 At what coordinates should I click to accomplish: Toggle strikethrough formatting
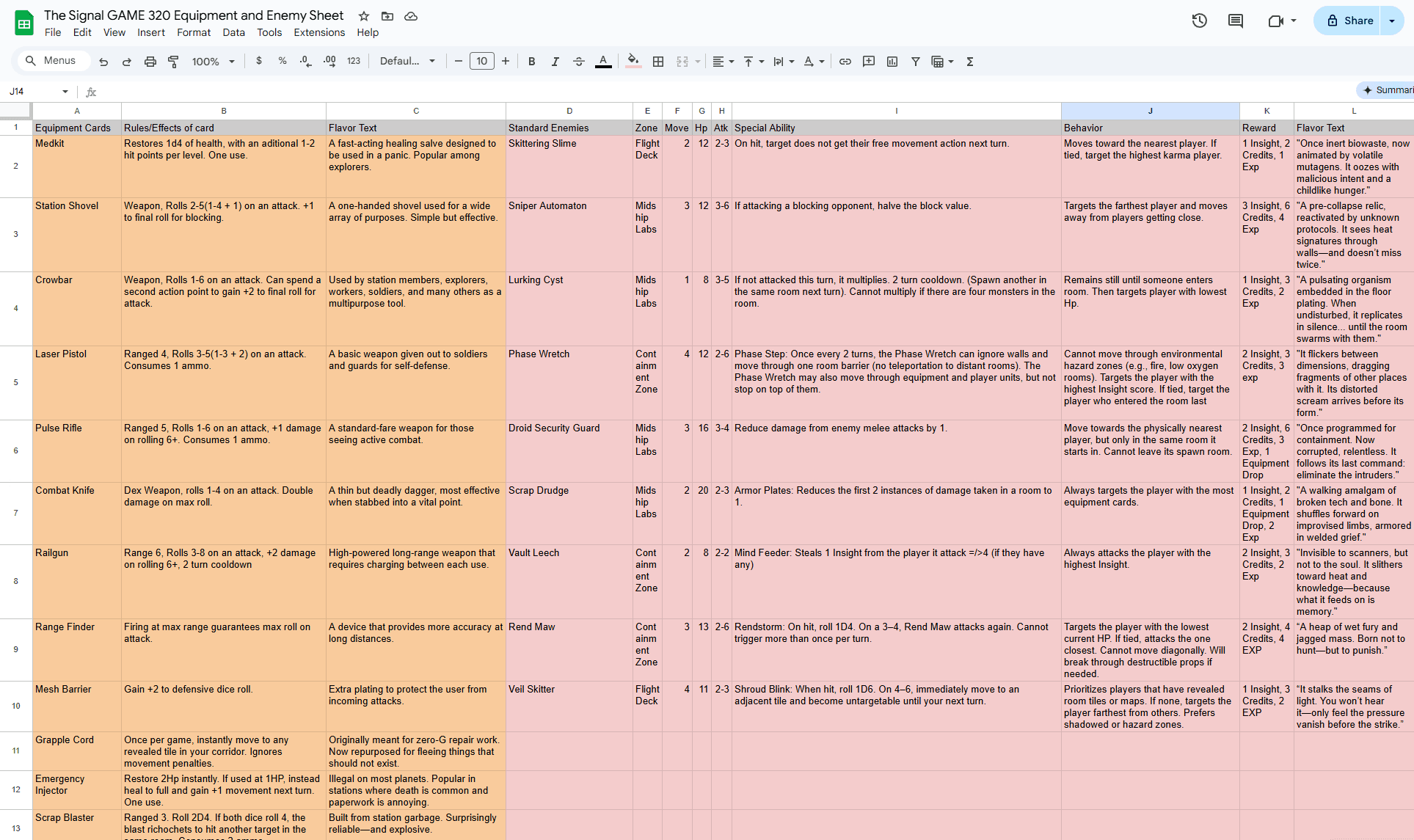pos(579,62)
